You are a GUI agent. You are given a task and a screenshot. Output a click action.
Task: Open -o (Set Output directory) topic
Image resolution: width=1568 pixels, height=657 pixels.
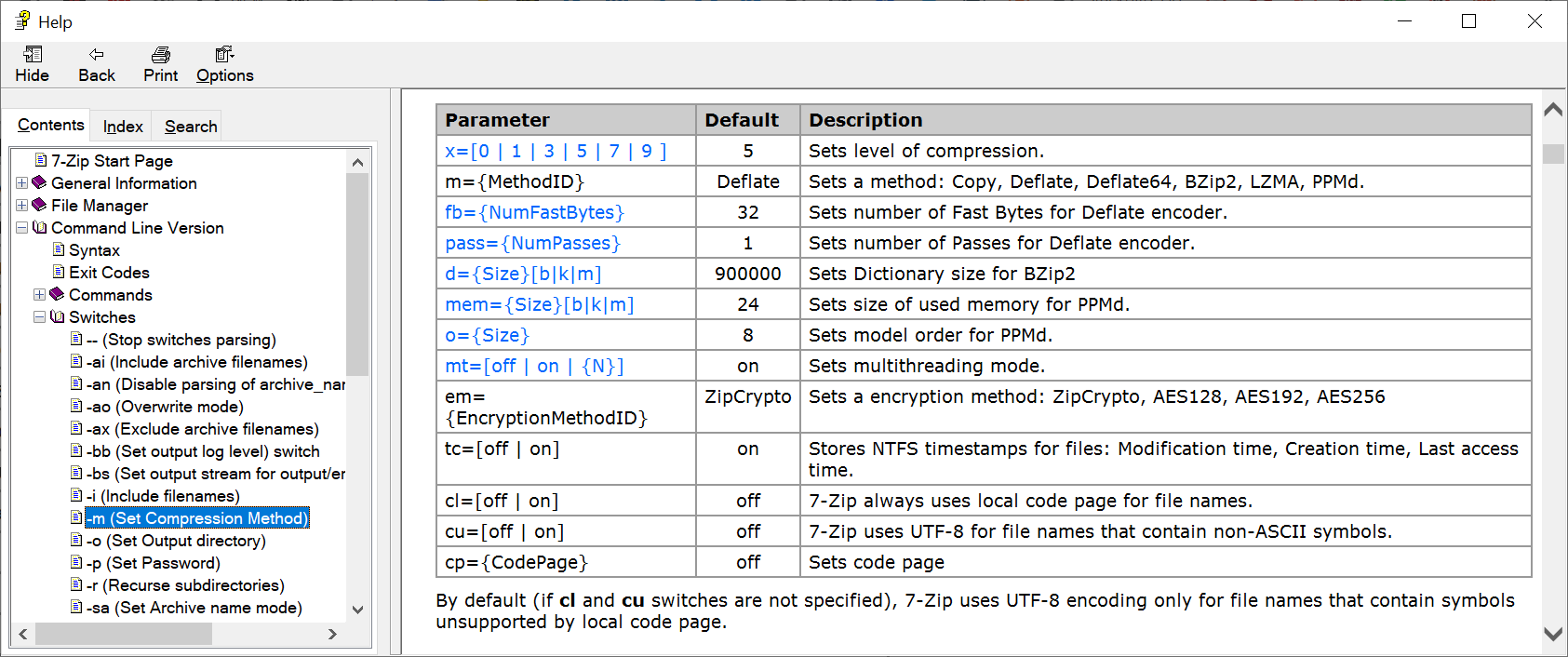[176, 541]
